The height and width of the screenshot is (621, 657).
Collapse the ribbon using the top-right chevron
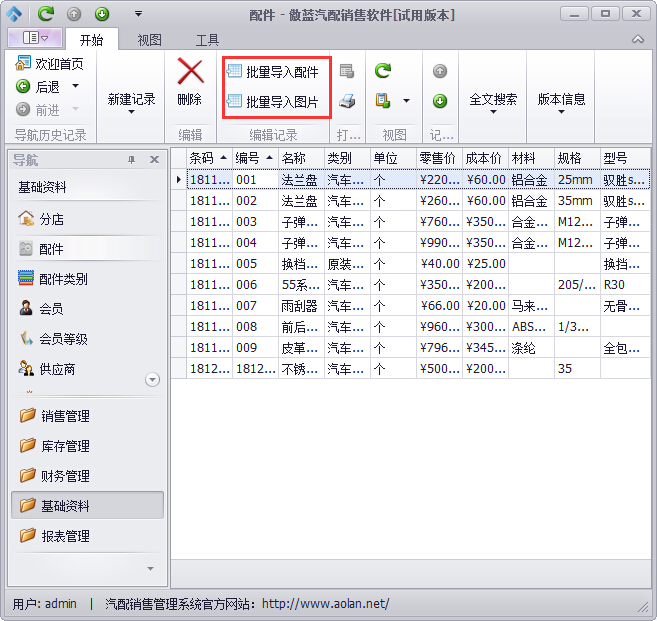coord(637,40)
